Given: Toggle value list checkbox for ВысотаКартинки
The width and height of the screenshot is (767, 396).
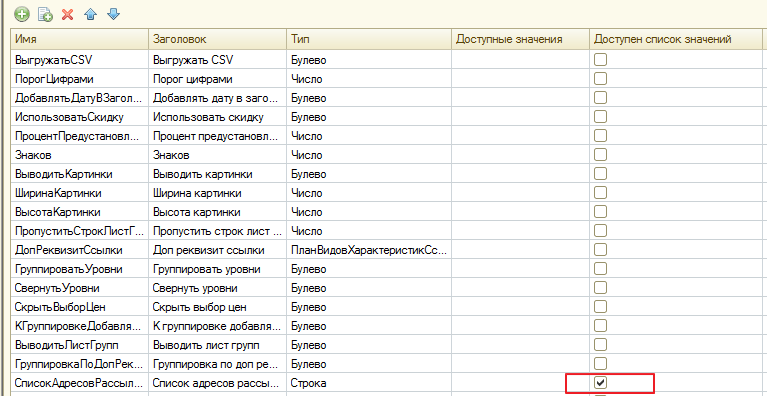Looking at the screenshot, I should tap(600, 212).
